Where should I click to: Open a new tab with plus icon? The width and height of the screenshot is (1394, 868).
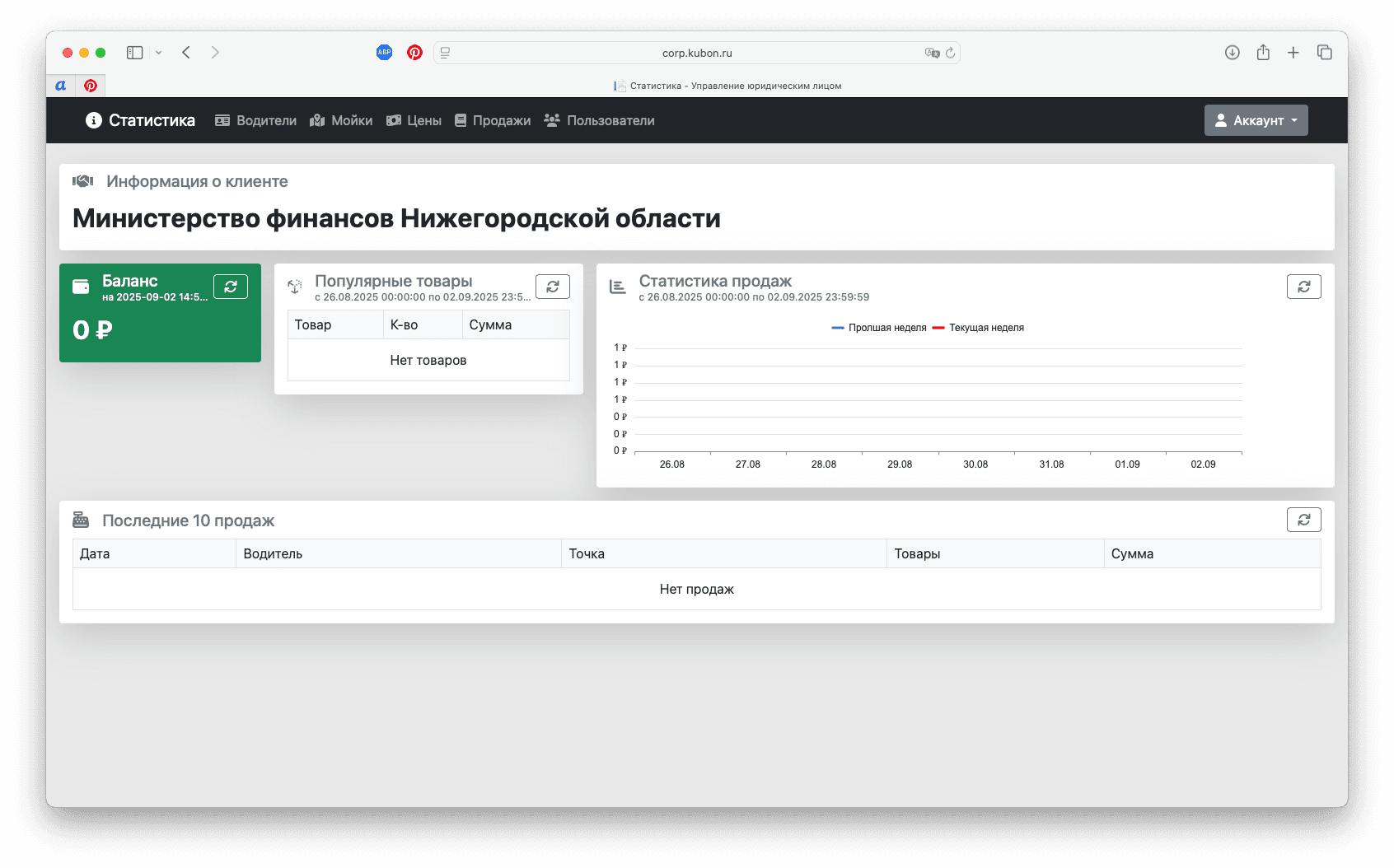click(x=1293, y=53)
